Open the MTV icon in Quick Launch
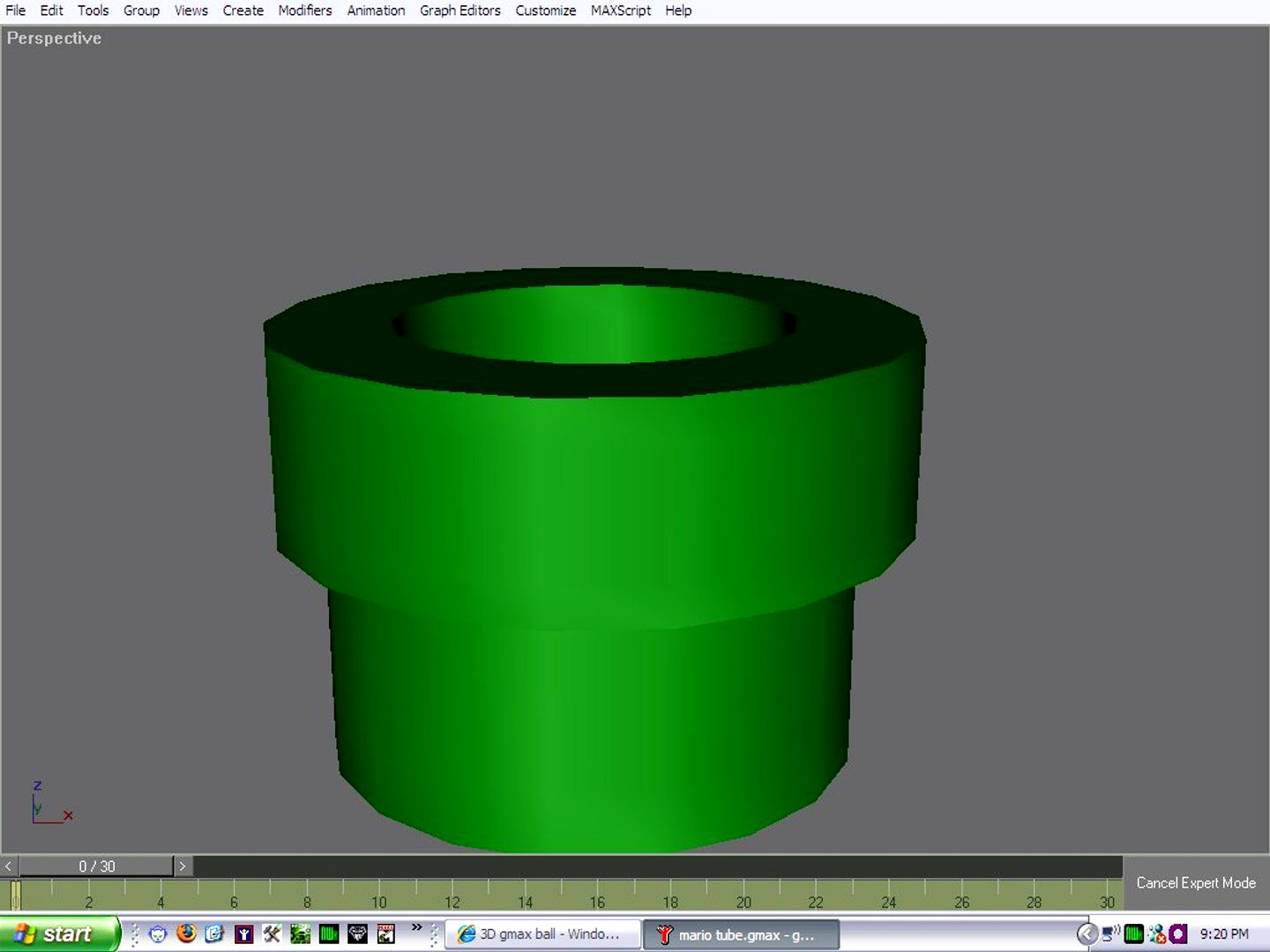 [x=385, y=933]
